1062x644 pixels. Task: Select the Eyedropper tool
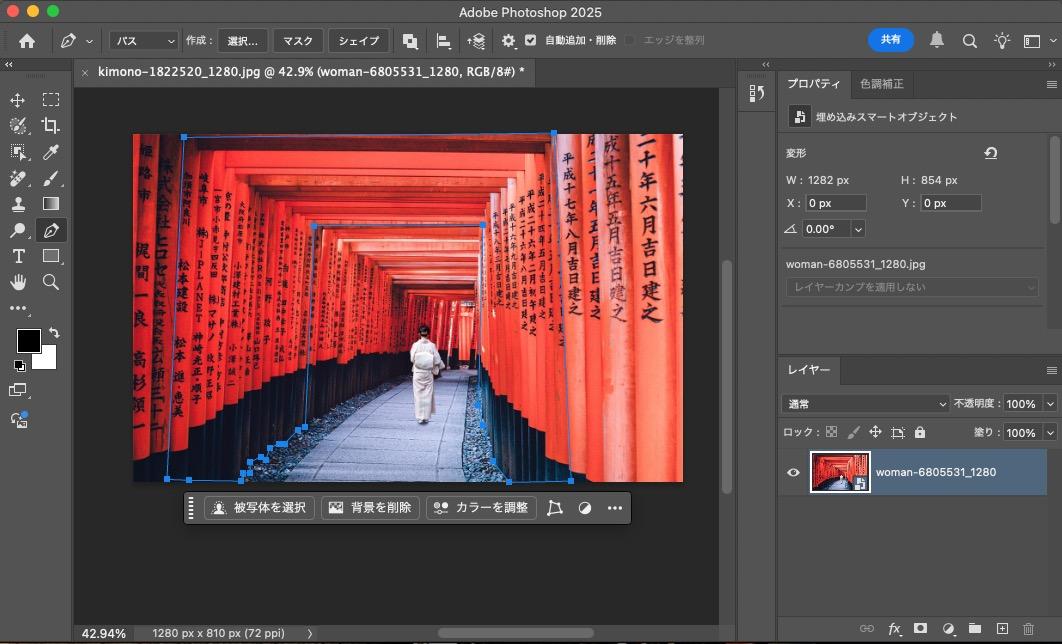(x=51, y=152)
